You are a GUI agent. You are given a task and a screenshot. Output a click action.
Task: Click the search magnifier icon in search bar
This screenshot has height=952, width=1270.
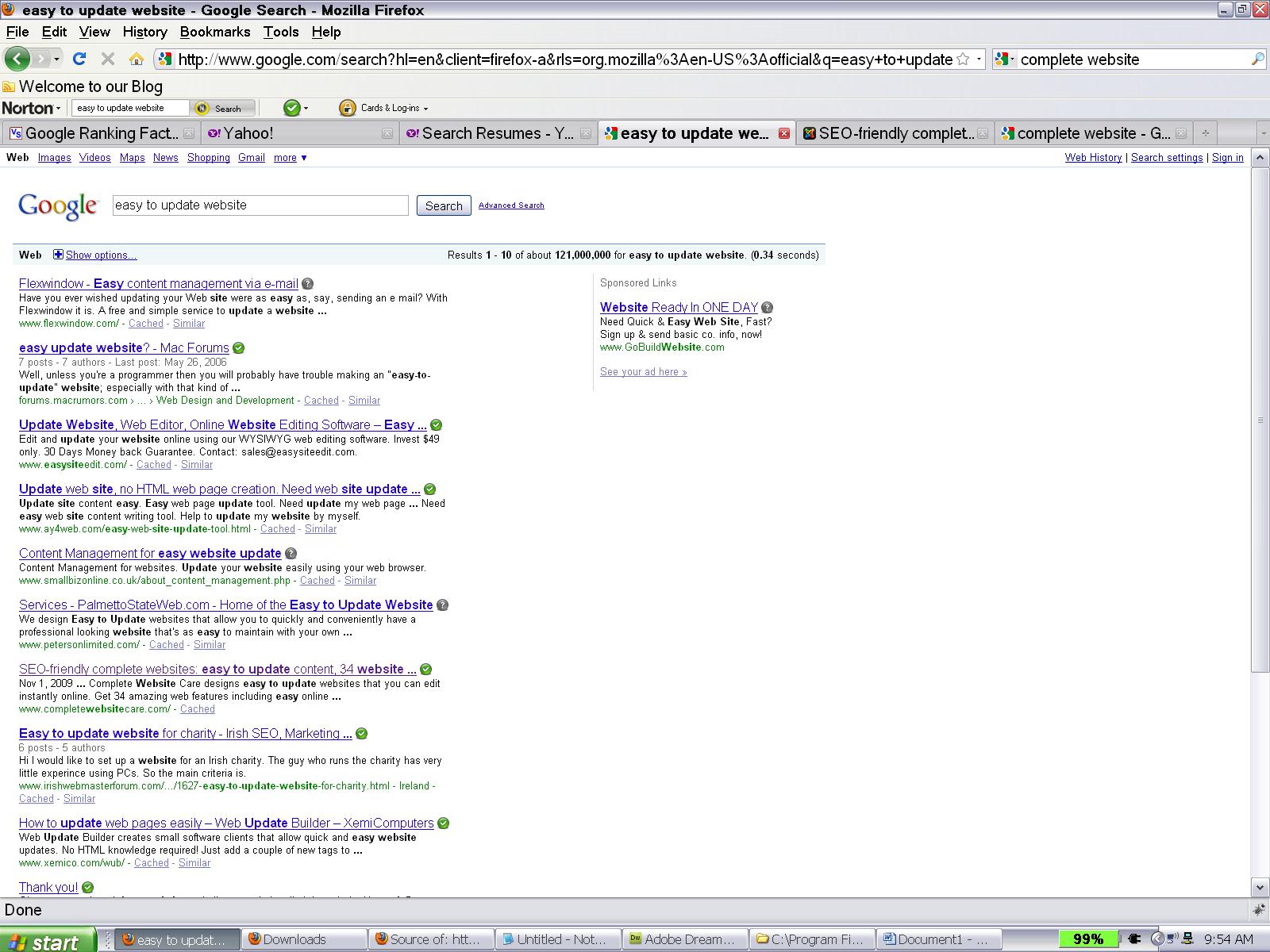click(1257, 59)
